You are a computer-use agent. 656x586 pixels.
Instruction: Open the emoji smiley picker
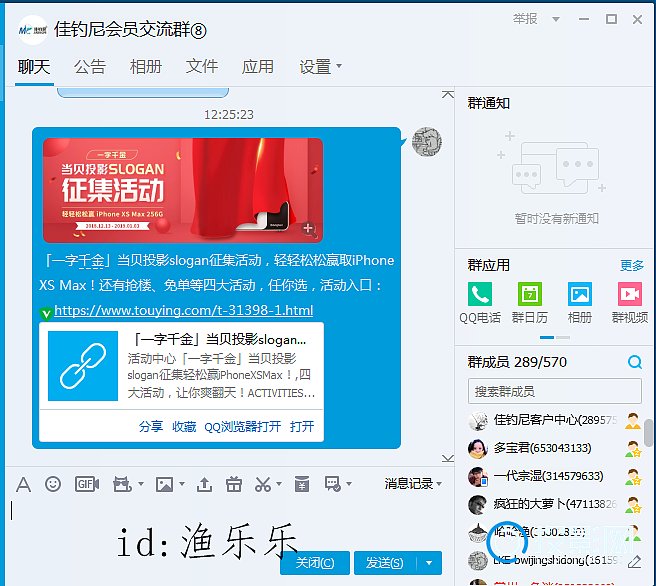[53, 484]
